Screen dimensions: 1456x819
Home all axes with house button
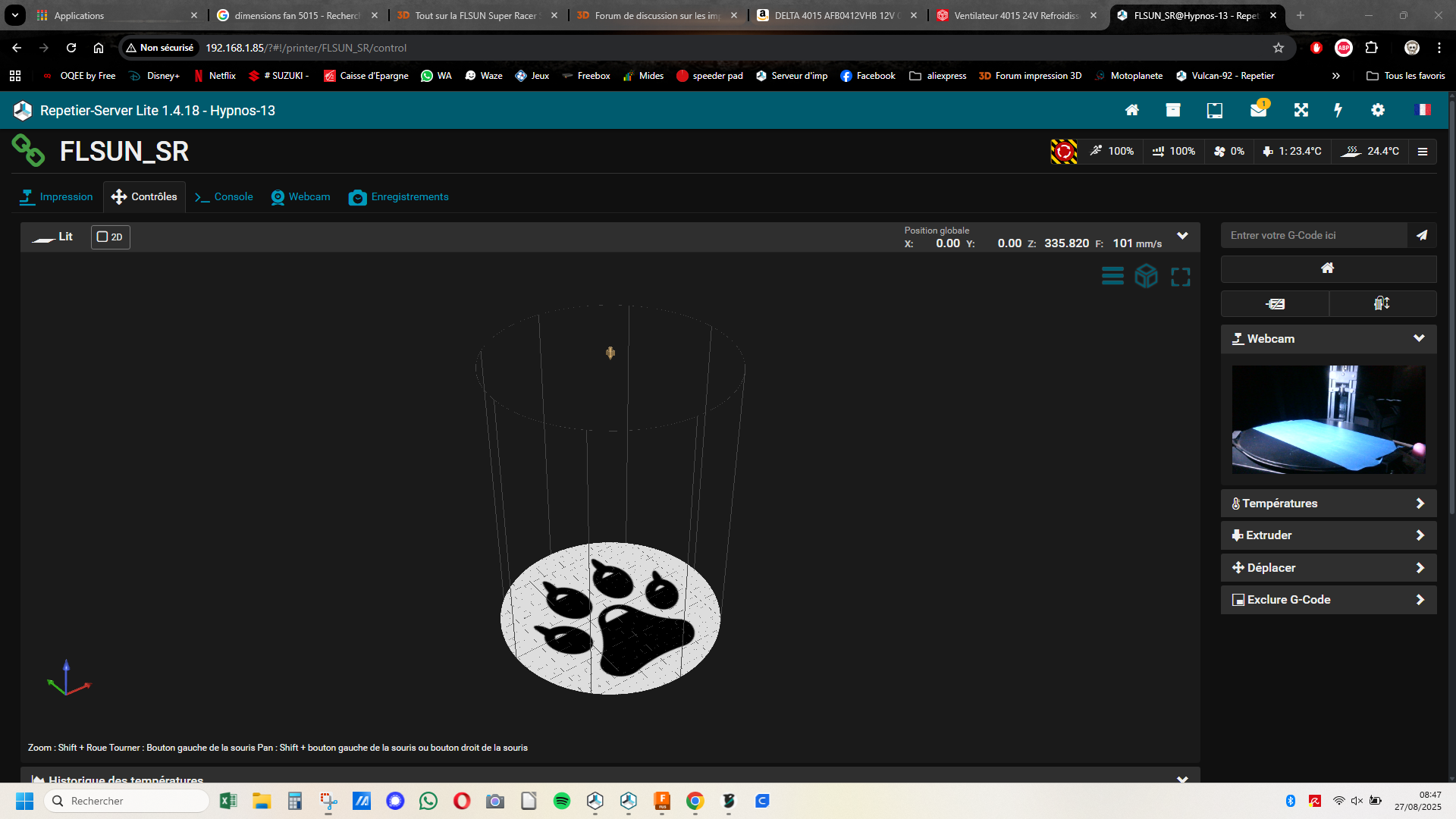(x=1328, y=268)
